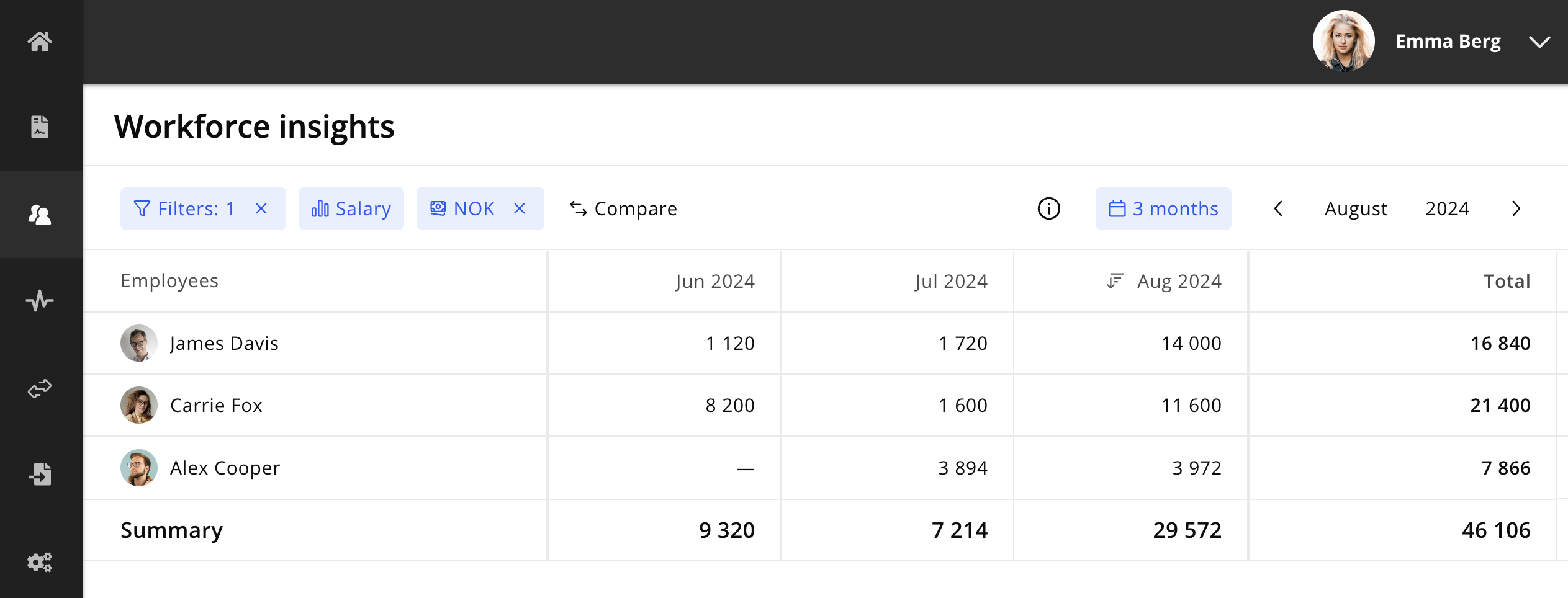Select the employees sidebar icon
This screenshot has width=1568, height=598.
[40, 215]
